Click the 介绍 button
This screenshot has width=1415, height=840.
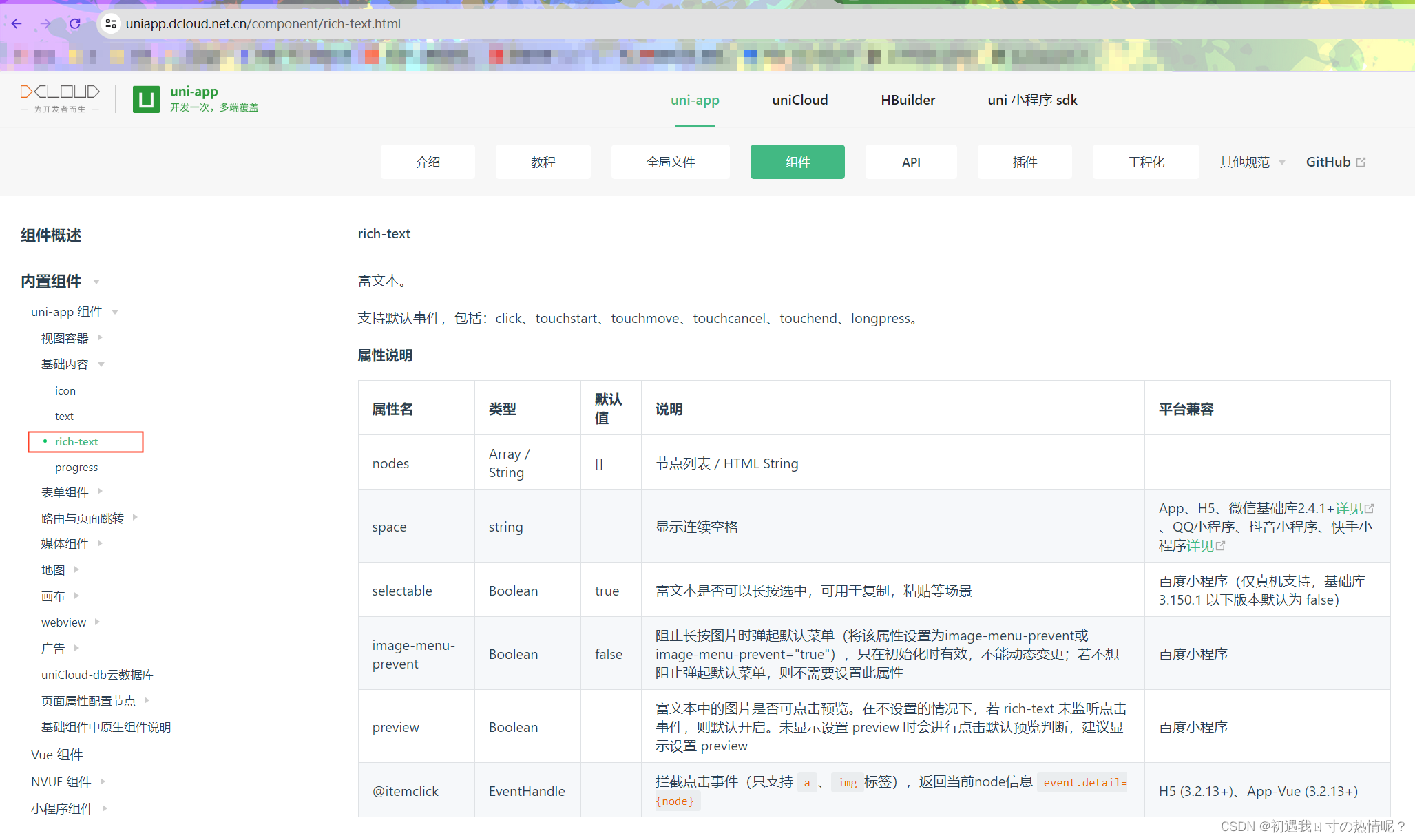(428, 162)
